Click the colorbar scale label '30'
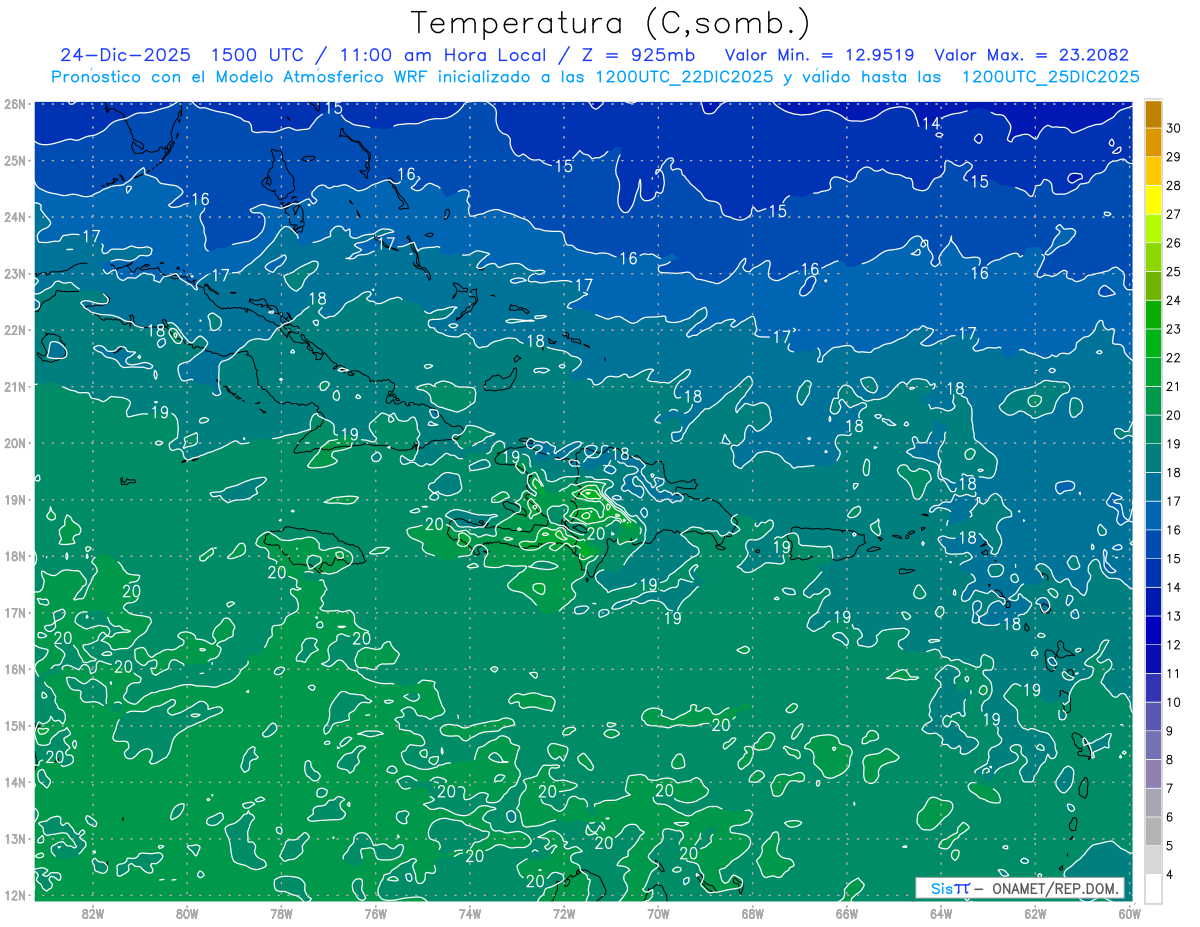 (x=1174, y=128)
